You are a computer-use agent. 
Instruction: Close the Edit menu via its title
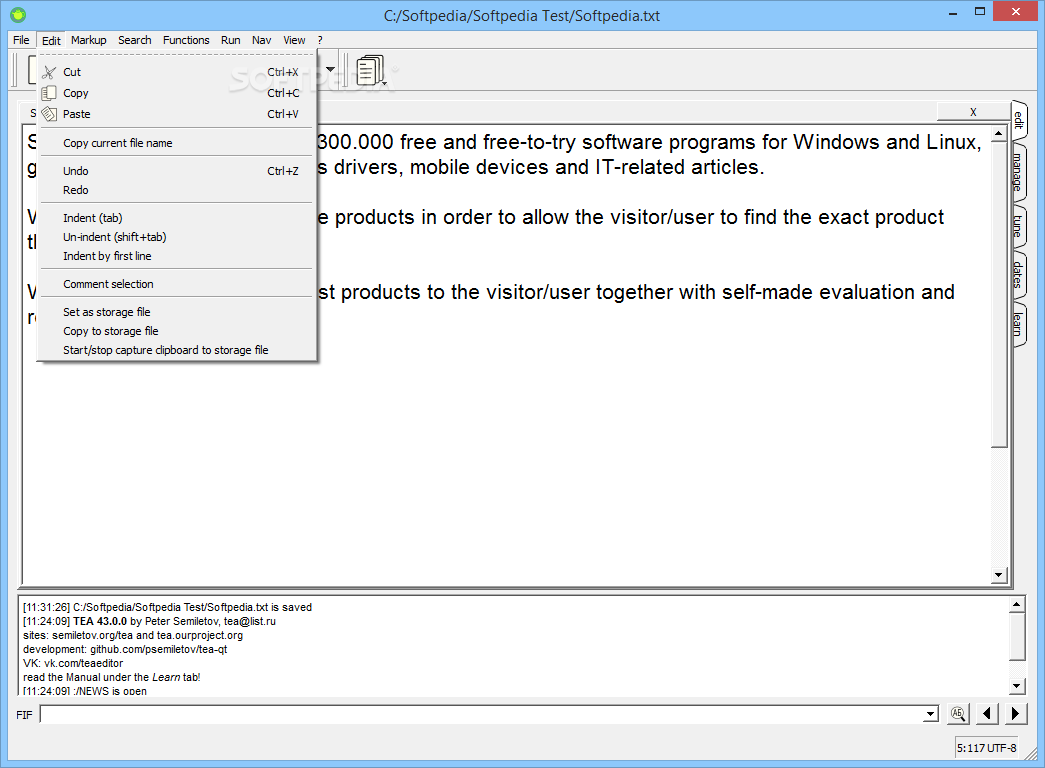click(x=51, y=41)
